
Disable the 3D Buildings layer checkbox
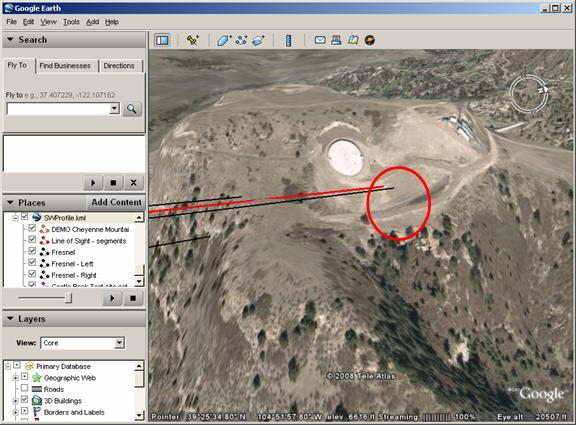click(24, 399)
